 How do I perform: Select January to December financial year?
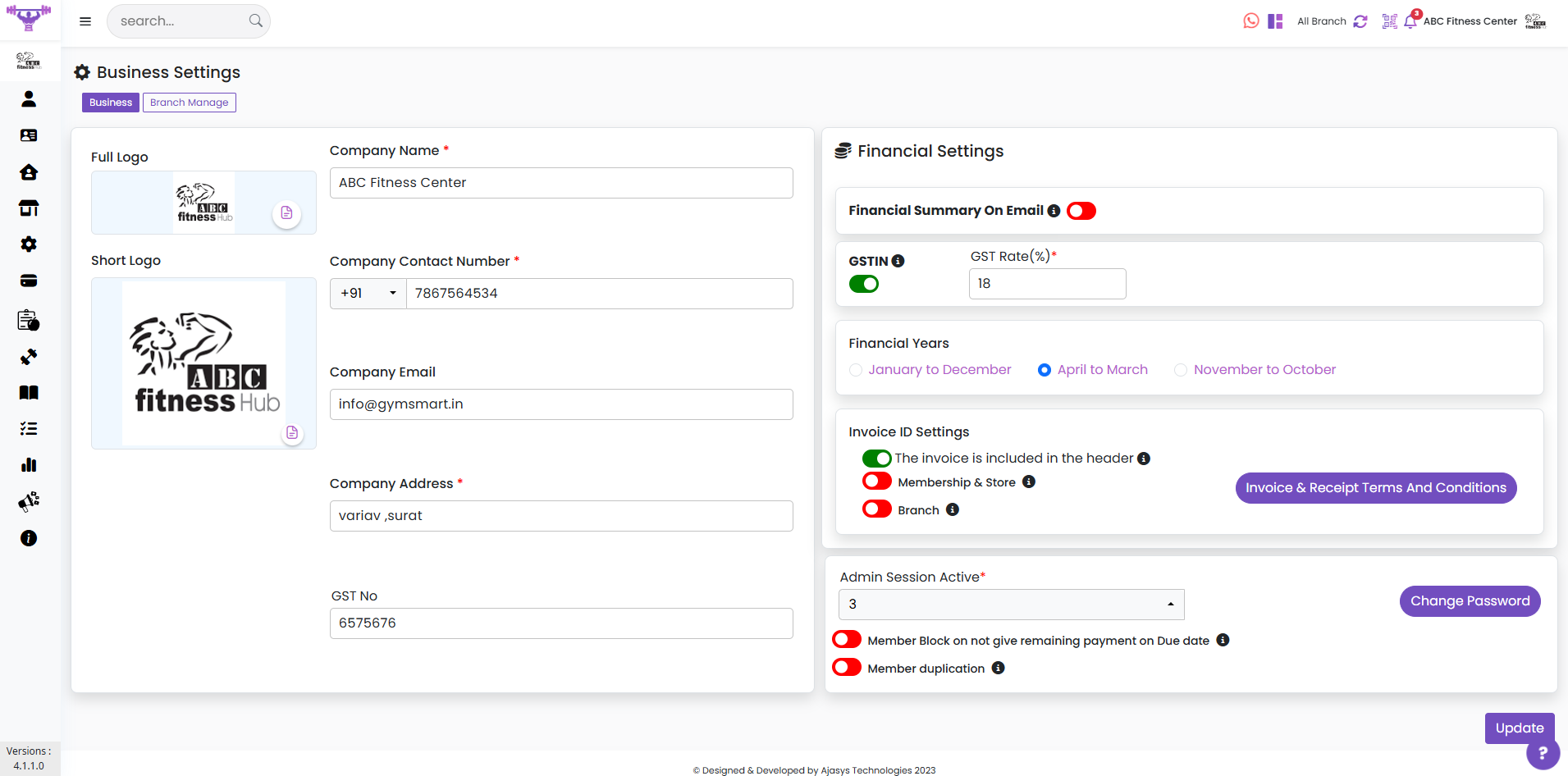tap(856, 370)
